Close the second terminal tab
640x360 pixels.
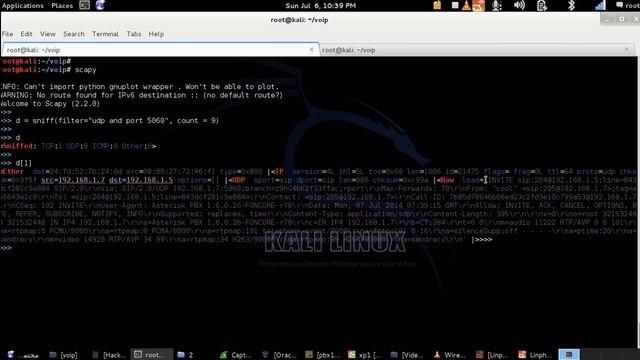(627, 49)
